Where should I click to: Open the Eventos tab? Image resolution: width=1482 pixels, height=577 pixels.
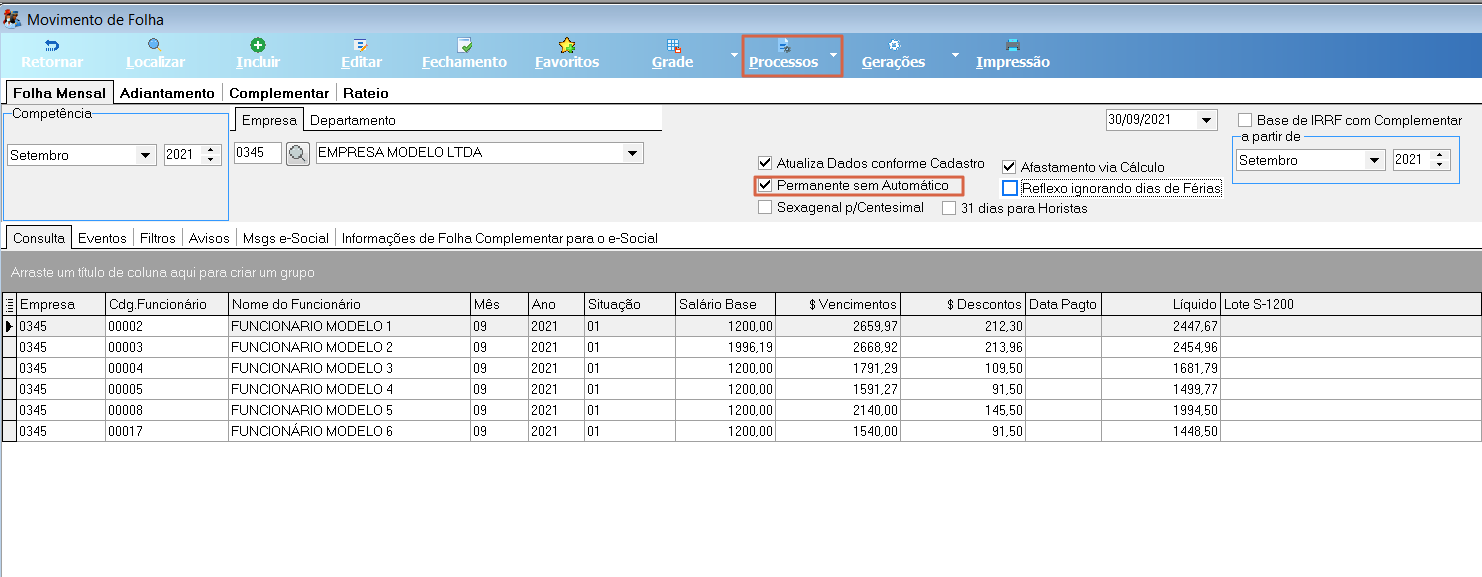[102, 238]
